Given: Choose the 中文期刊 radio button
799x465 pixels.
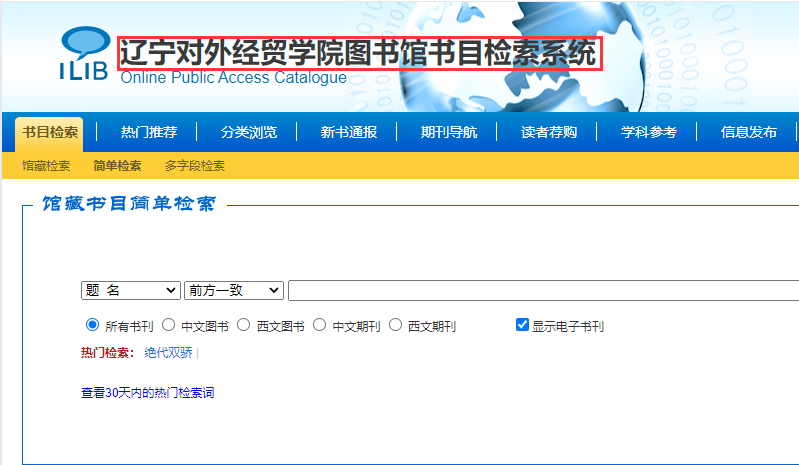Looking at the screenshot, I should [x=319, y=324].
